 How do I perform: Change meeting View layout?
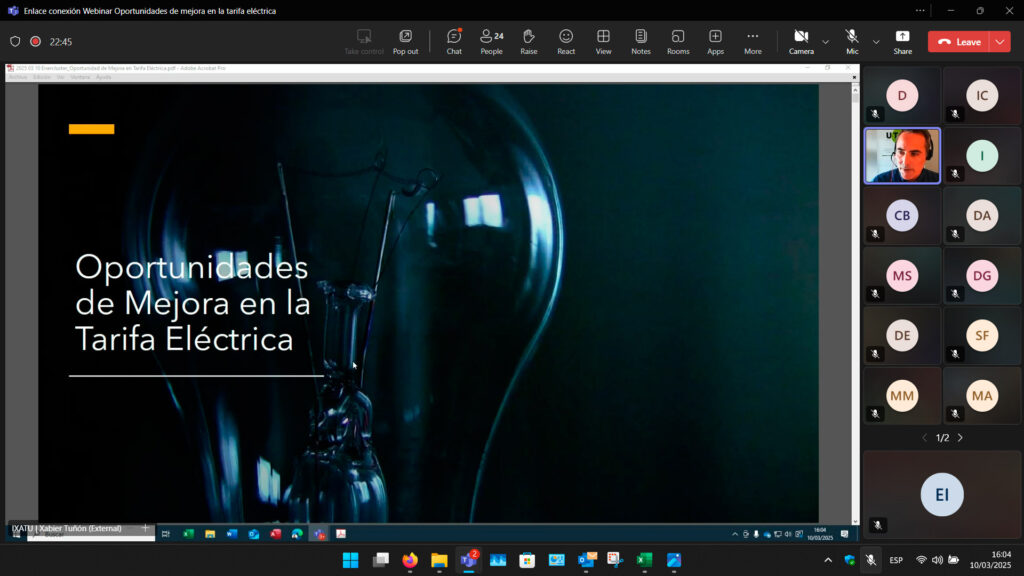tap(603, 40)
